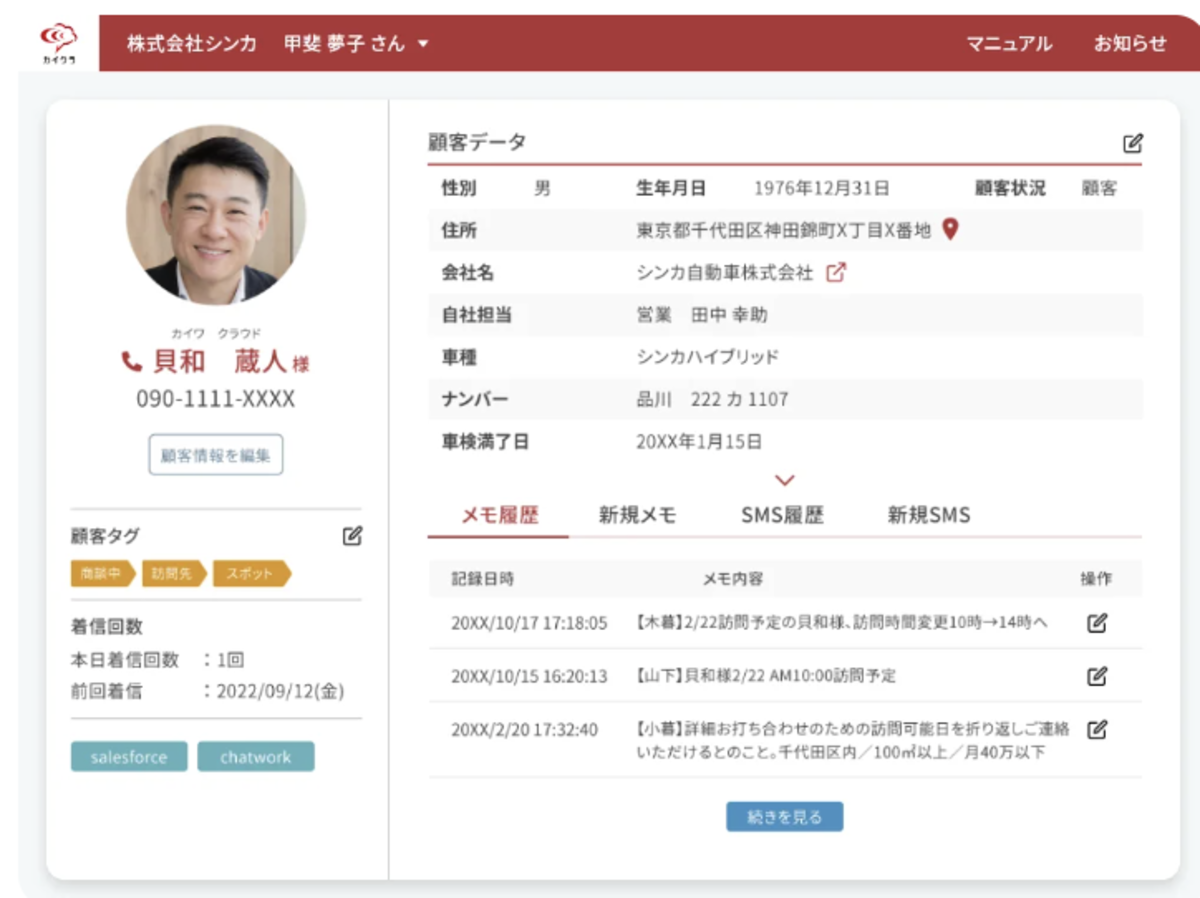Click the phone icon beside the customer name

click(x=132, y=361)
